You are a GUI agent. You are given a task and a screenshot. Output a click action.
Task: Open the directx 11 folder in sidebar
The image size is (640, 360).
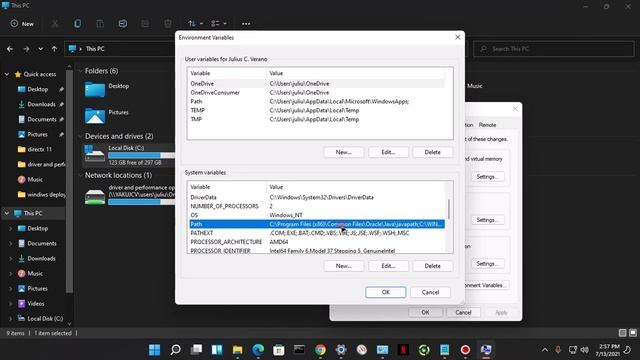[39, 149]
